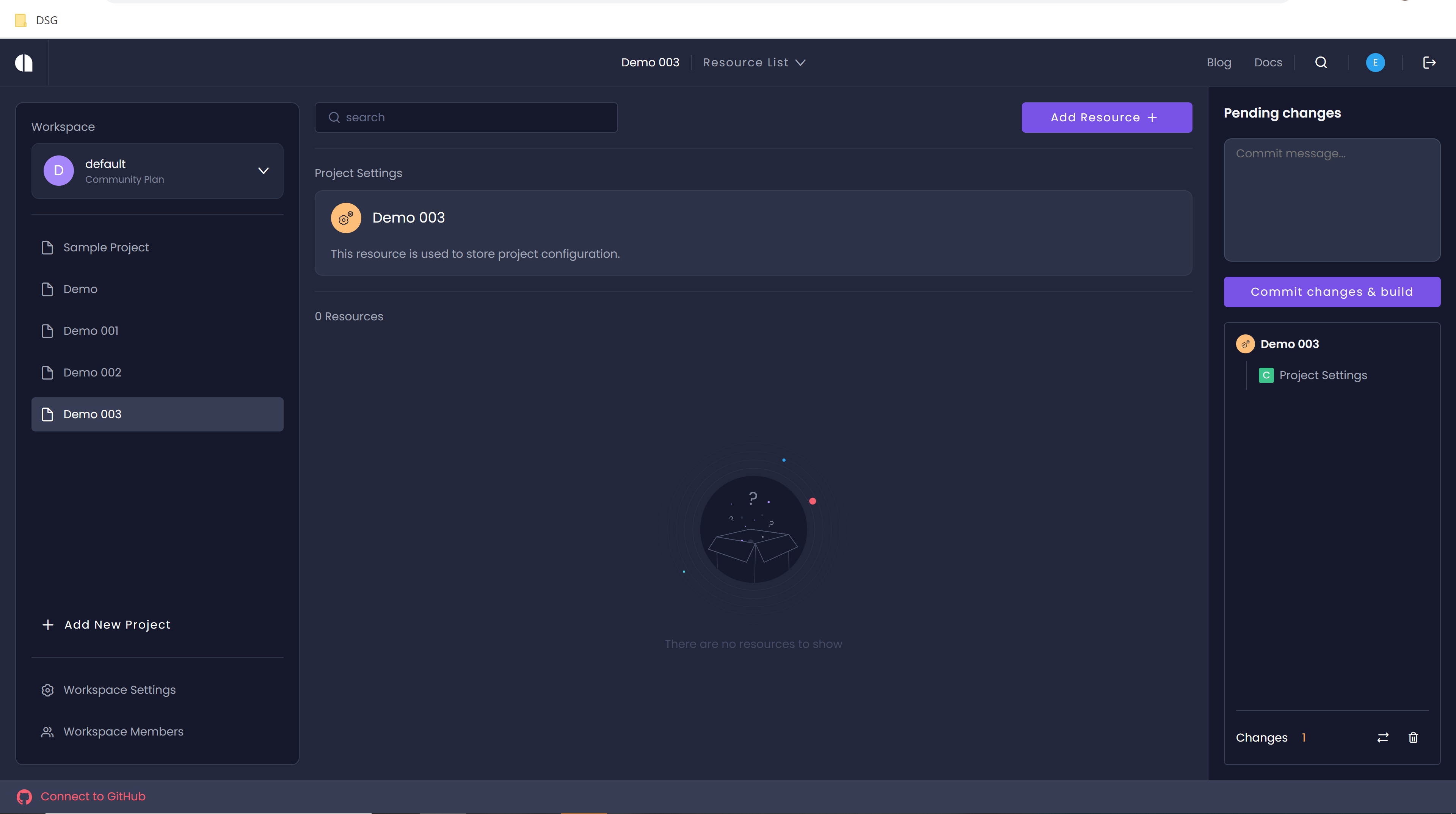Select the Demo 002 project
This screenshot has width=1456, height=814.
pos(92,373)
